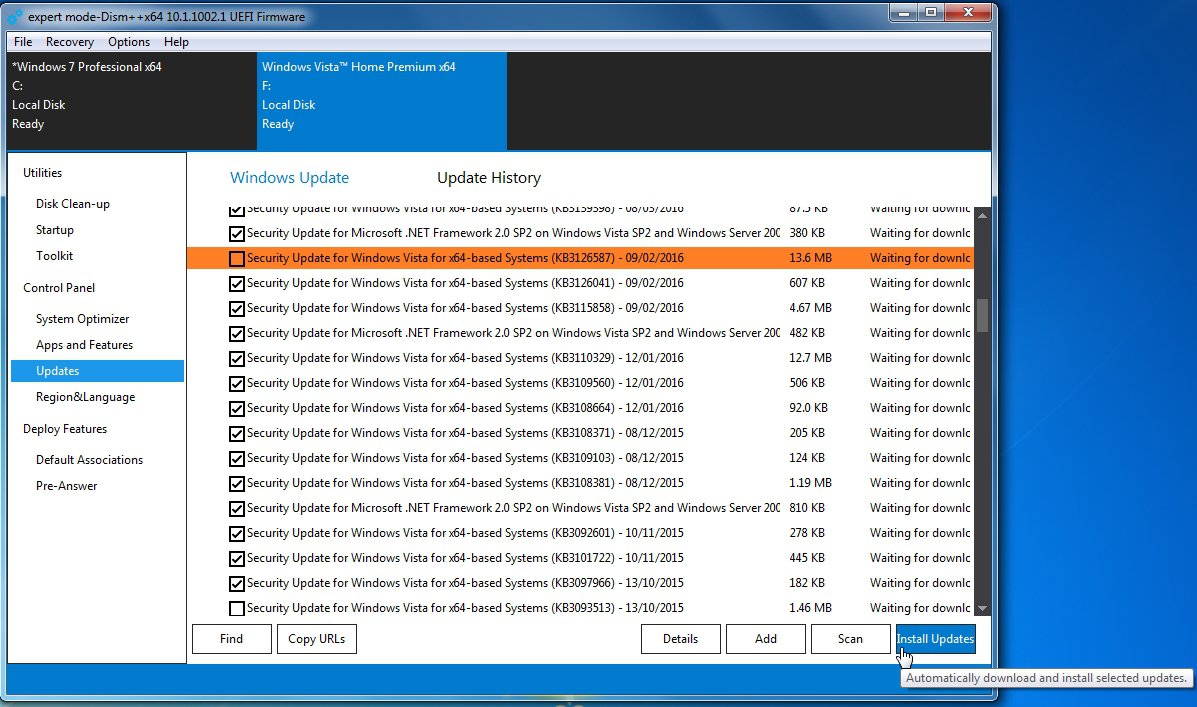Open the Toolkit section

click(x=54, y=256)
